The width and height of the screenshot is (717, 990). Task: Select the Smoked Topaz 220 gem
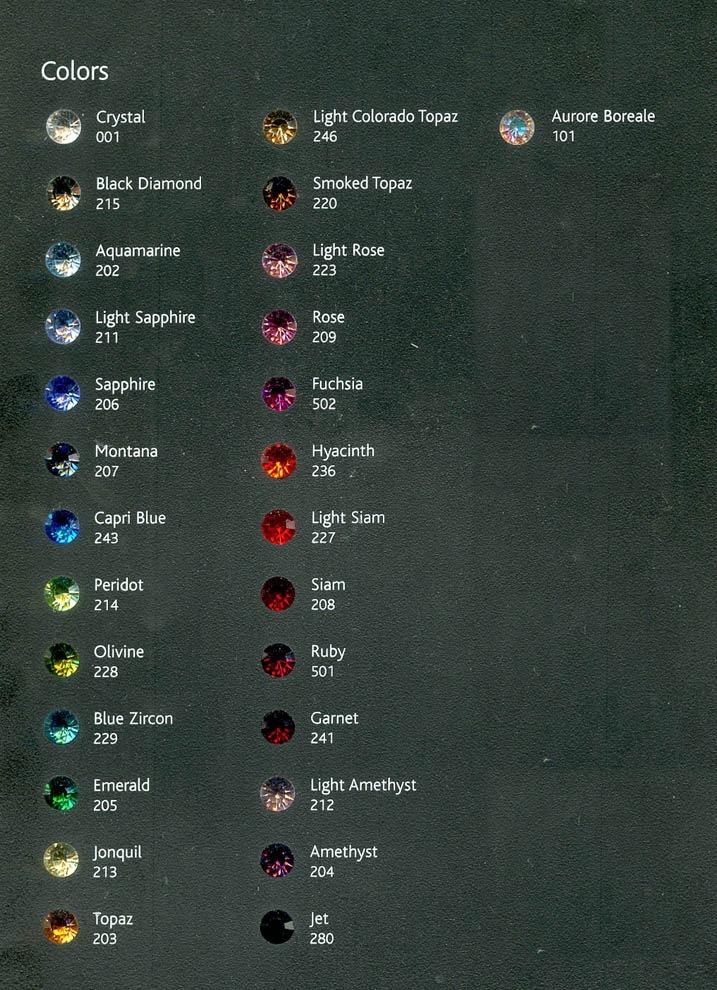279,193
